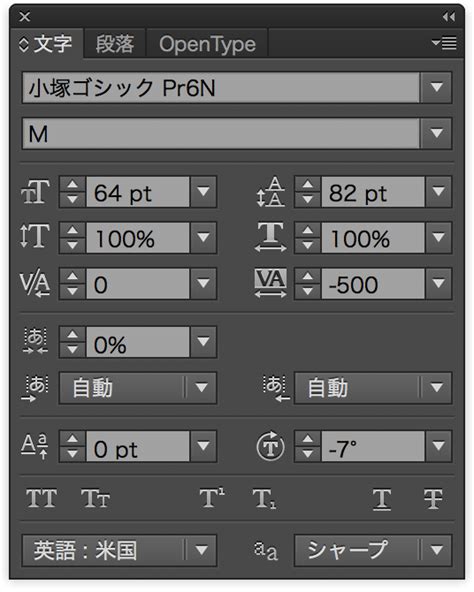Click the 小塚ゴシック Pr6N font field
The width and height of the screenshot is (474, 592).
tap(221, 88)
